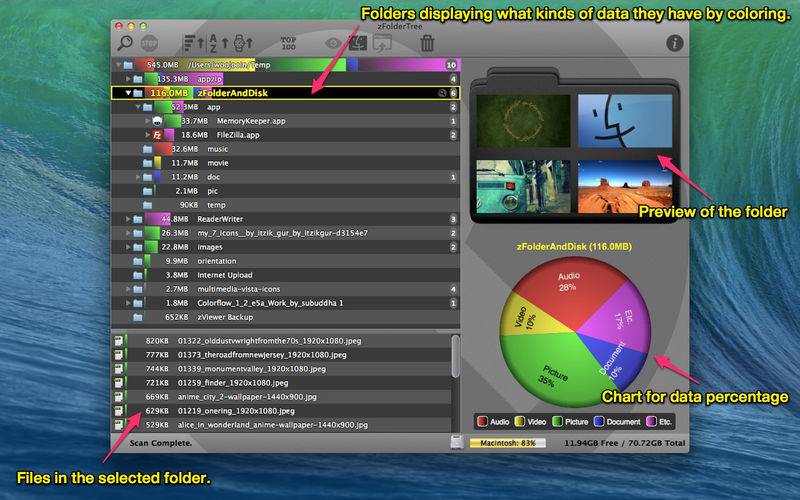Reveal selection using the Finder face icon

(x=358, y=43)
